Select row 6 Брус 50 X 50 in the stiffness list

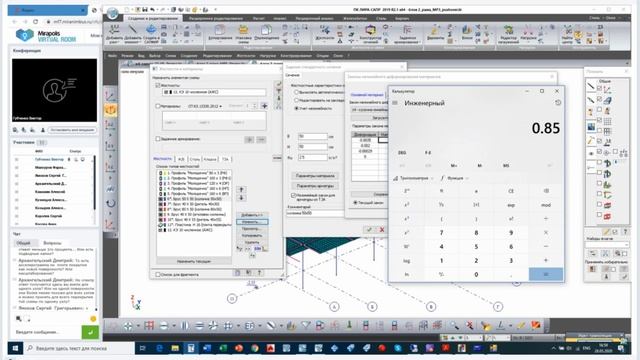(195, 199)
